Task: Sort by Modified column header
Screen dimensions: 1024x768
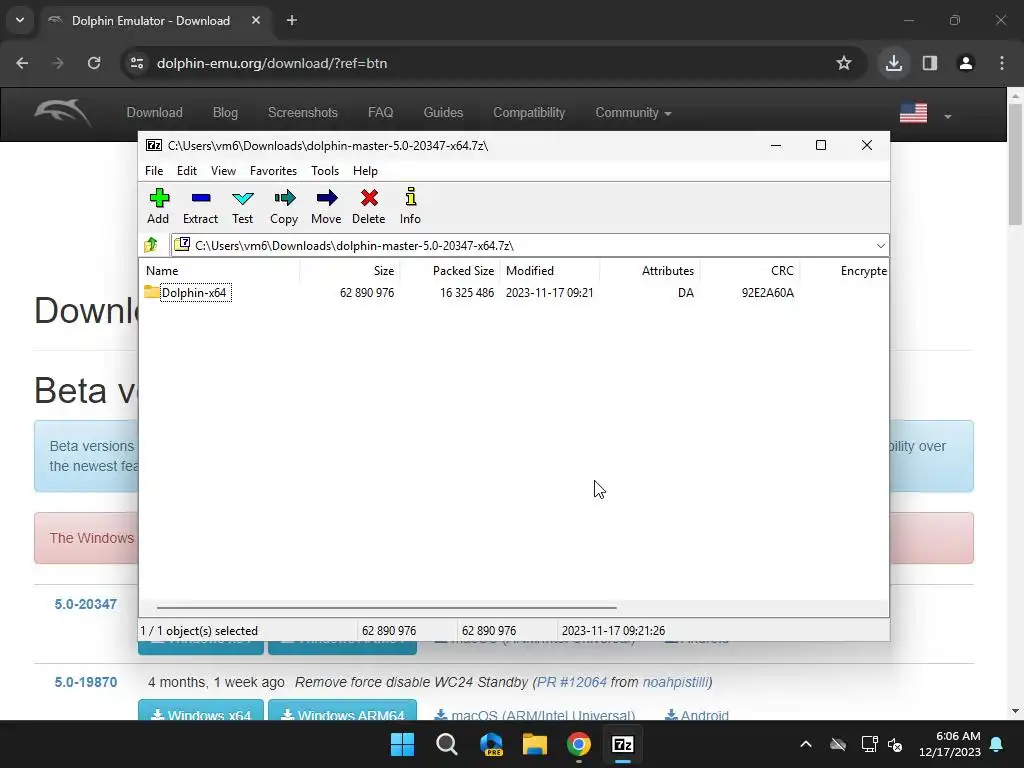Action: tap(530, 270)
